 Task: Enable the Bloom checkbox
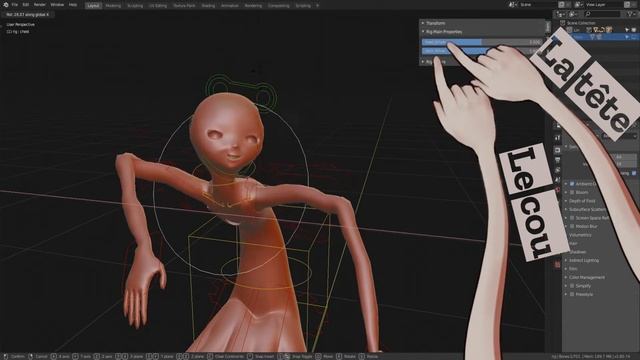click(572, 192)
